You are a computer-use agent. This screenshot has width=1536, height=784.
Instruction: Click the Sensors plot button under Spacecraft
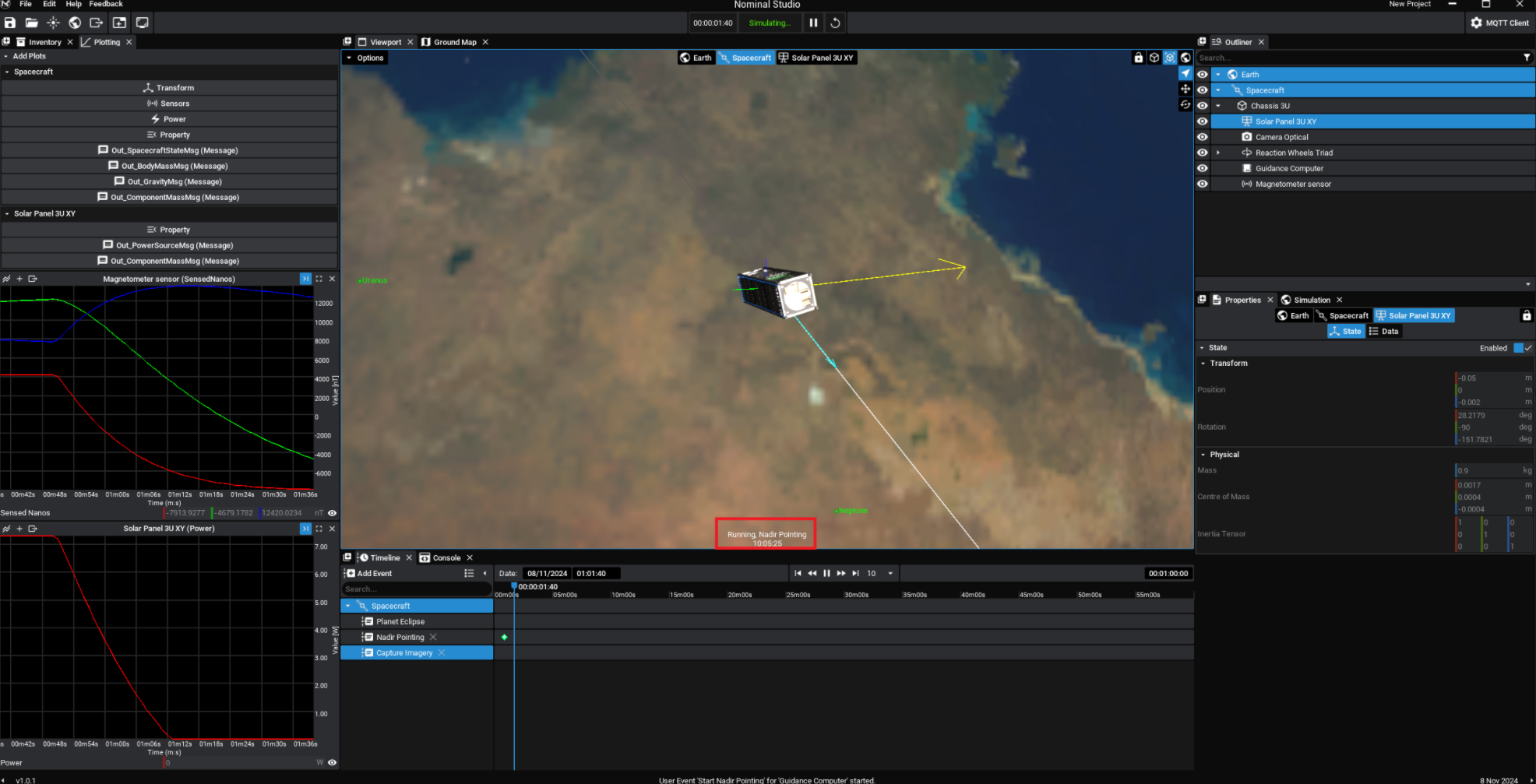tap(169, 104)
